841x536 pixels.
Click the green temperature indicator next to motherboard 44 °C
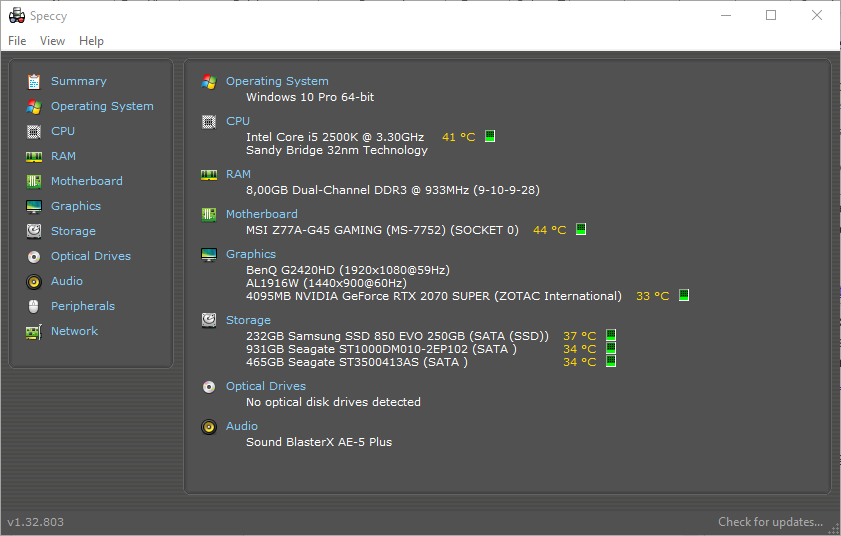point(580,229)
